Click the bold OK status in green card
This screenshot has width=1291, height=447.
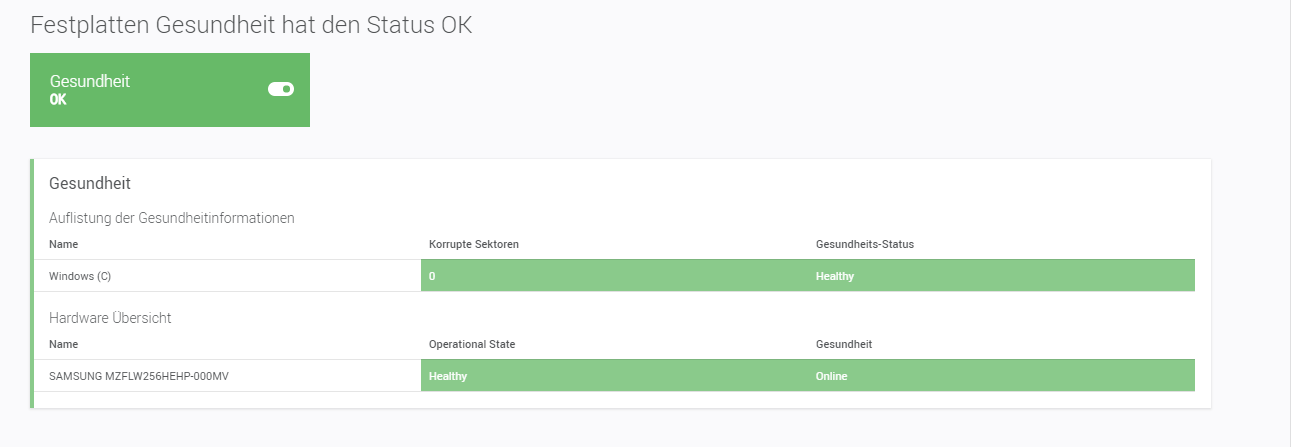pos(58,99)
